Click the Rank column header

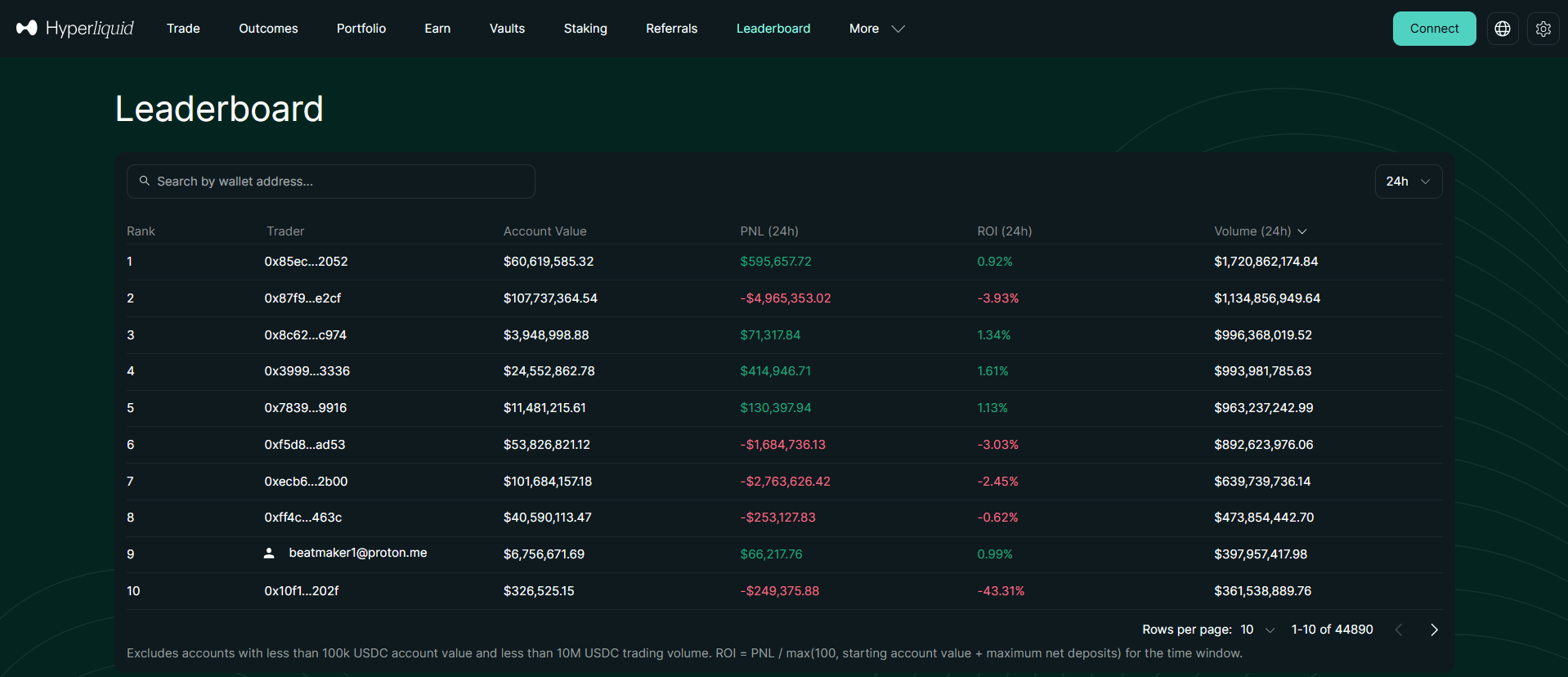141,231
